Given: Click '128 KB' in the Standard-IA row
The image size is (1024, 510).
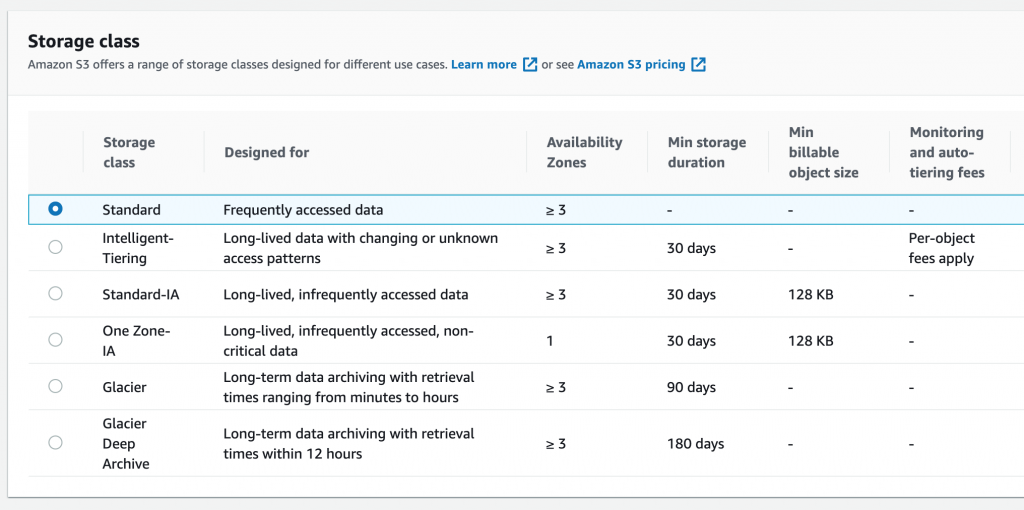Looking at the screenshot, I should 811,295.
